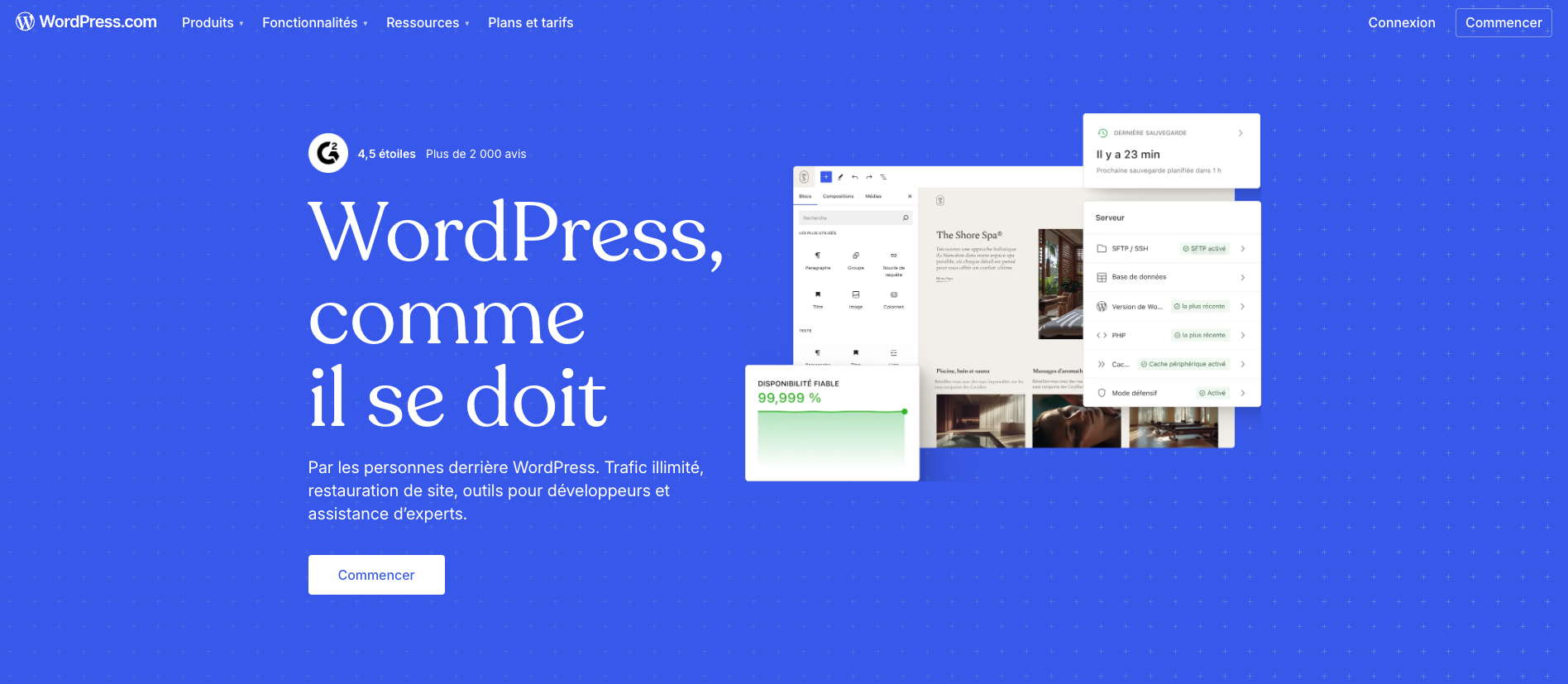1568x684 pixels.
Task: Switch to the Médias tab in inserter
Action: pos(873,196)
